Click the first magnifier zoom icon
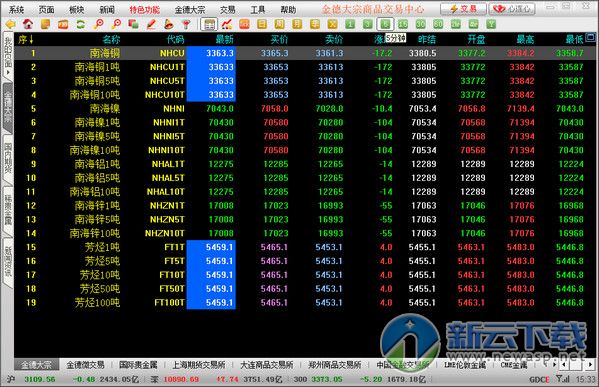The height and width of the screenshot is (387, 599). tap(98, 24)
